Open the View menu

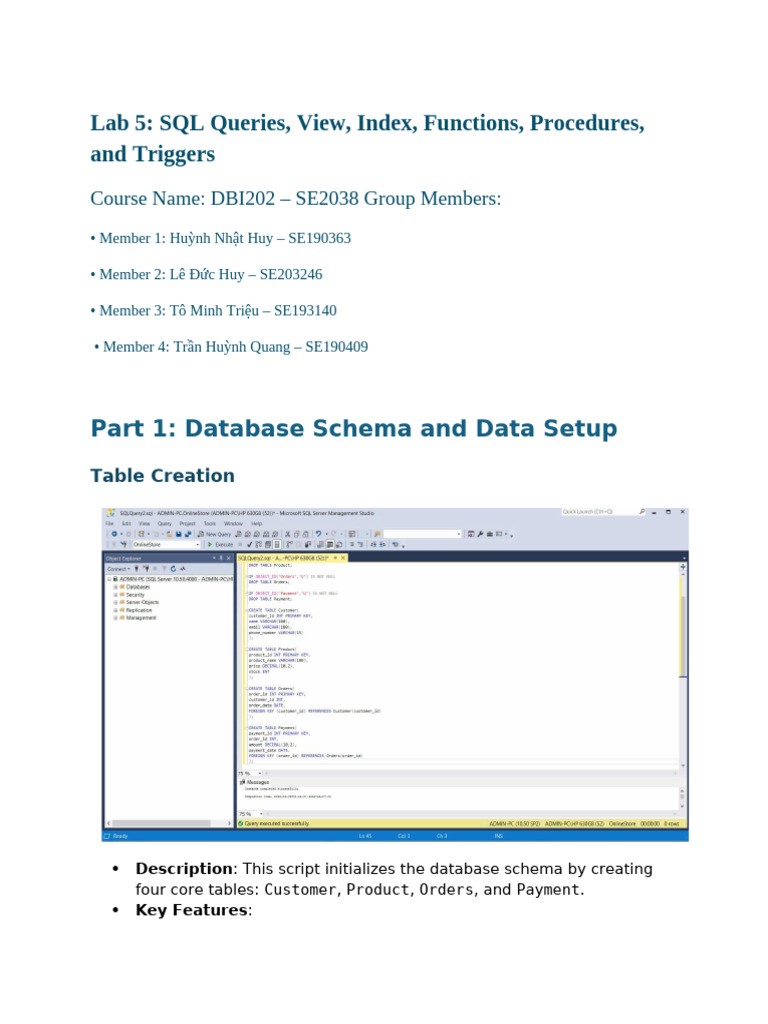click(x=144, y=523)
